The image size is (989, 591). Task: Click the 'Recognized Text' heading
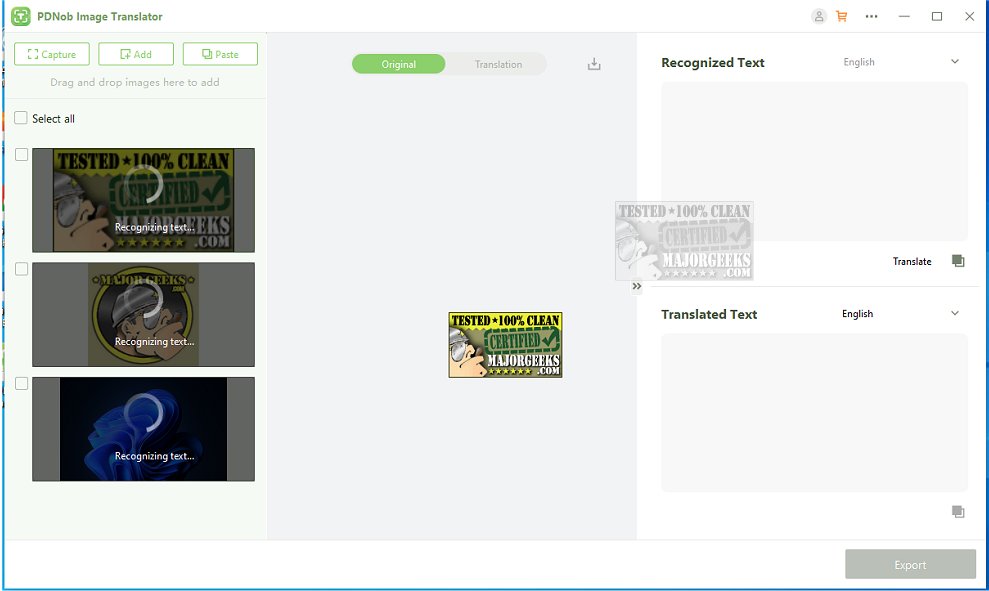tap(713, 62)
